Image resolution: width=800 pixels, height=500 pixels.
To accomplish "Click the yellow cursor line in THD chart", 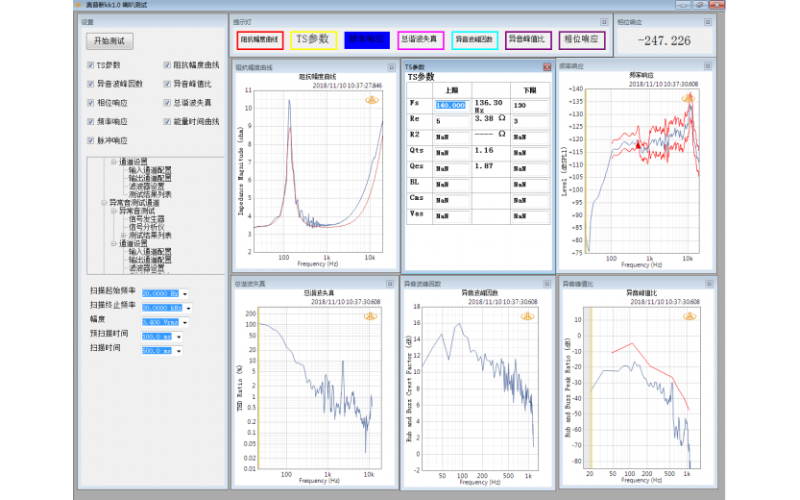I will pyautogui.click(x=259, y=388).
